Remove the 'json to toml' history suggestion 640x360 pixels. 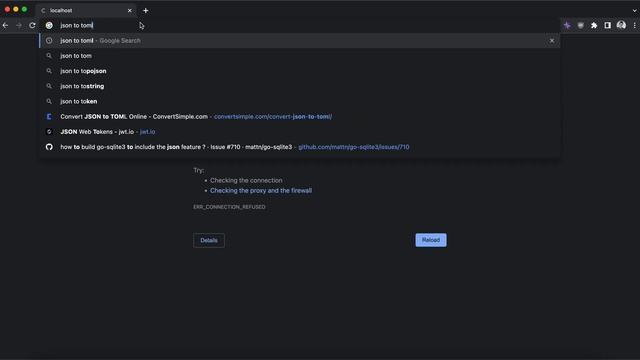(552, 40)
